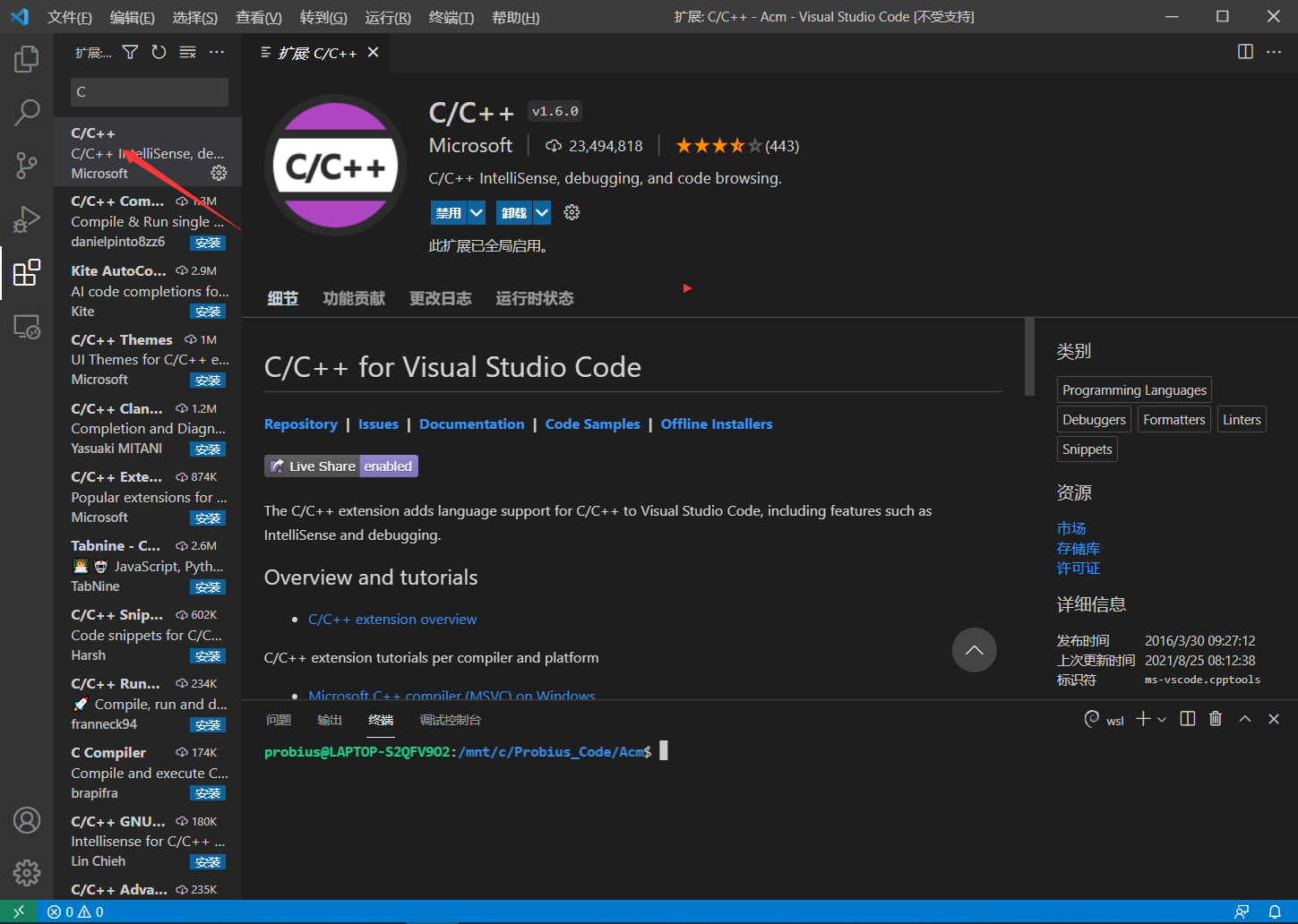The width and height of the screenshot is (1298, 924).
Task: Open the 文件(F) menu
Action: (69, 17)
